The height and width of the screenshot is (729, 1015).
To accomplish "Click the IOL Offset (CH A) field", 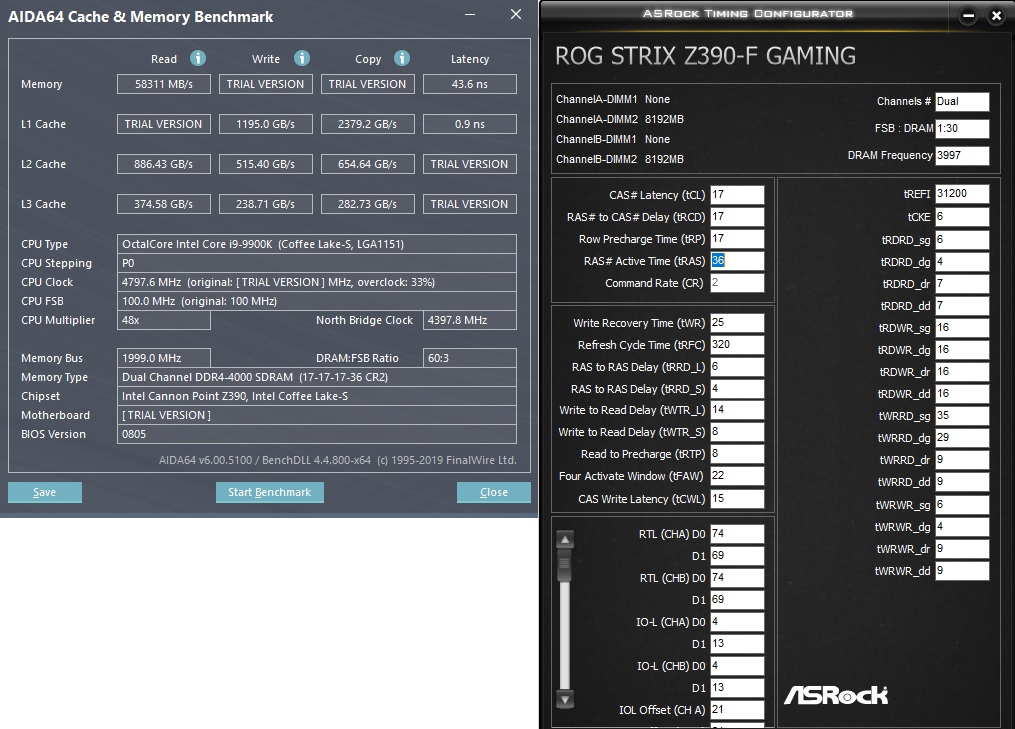I will pyautogui.click(x=737, y=710).
